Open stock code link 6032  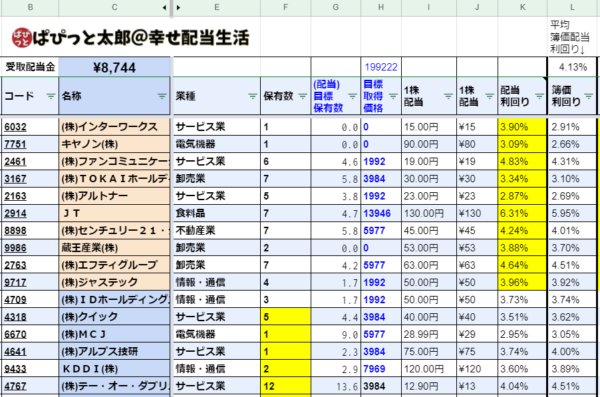pos(15,127)
